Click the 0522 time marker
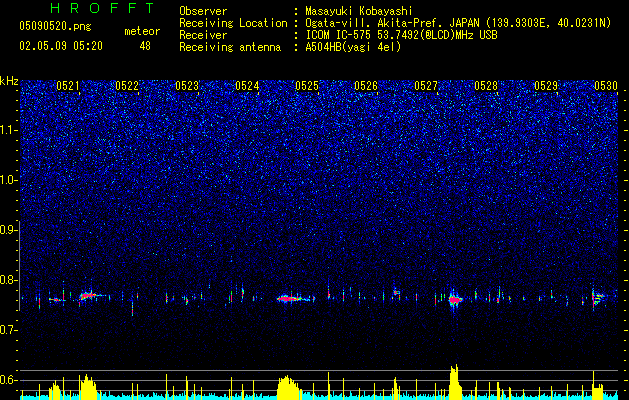Screen dimensions: 629x400 click(x=127, y=86)
